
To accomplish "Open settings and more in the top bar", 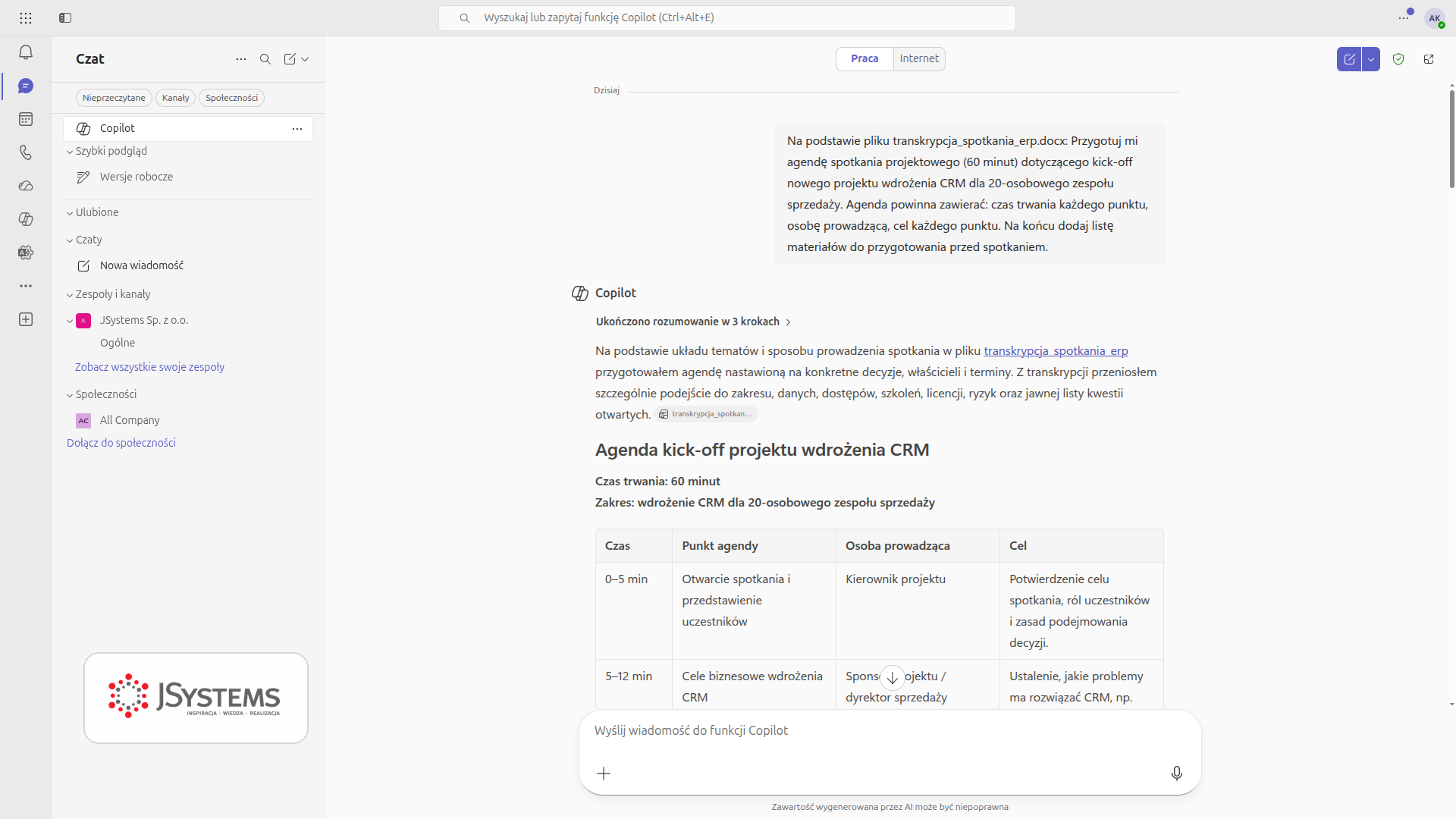I will (x=1404, y=17).
